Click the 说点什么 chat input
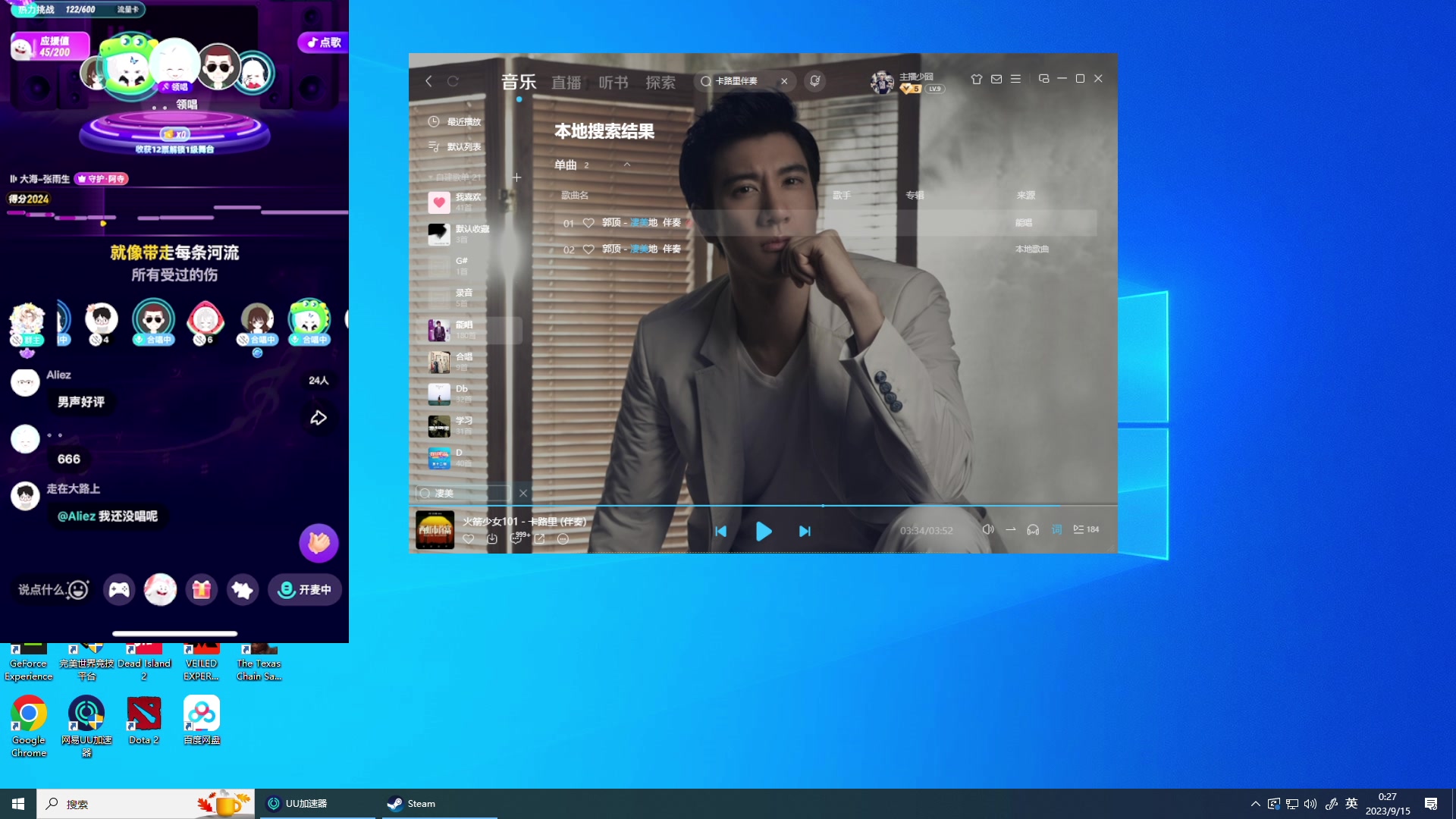 click(53, 590)
